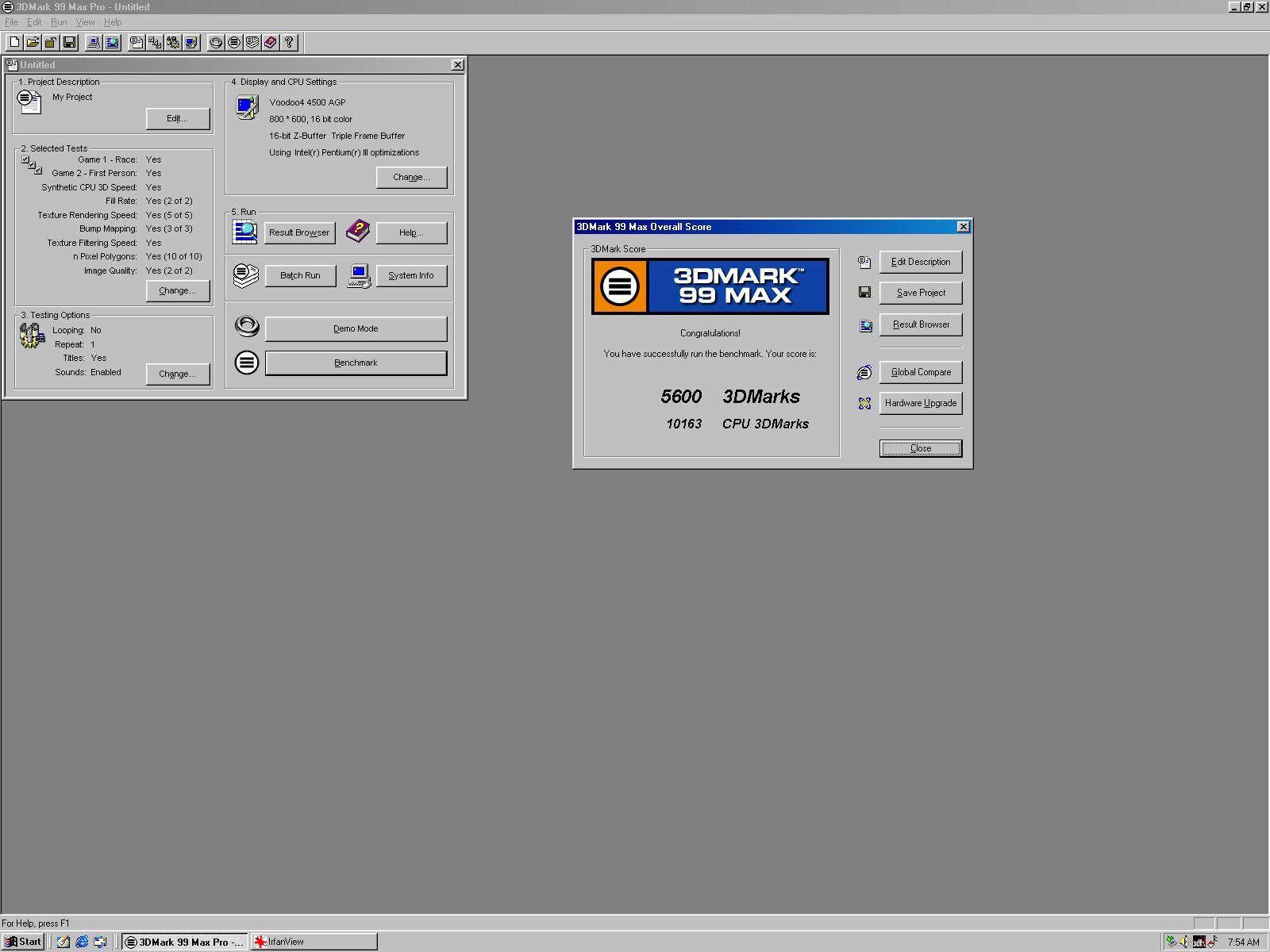
Task: Click the Benchmark circle toolbar icon
Action: point(234,42)
